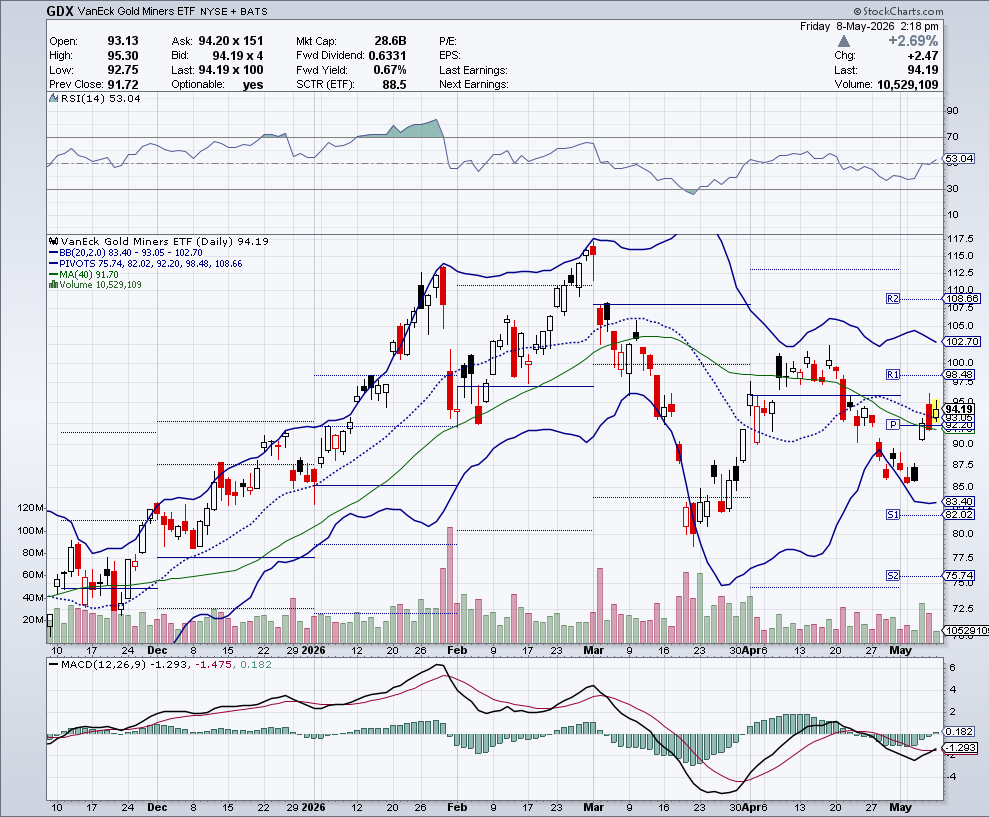Select the R1 pivot marker box
Image resolution: width=989 pixels, height=817 pixels.
click(892, 375)
